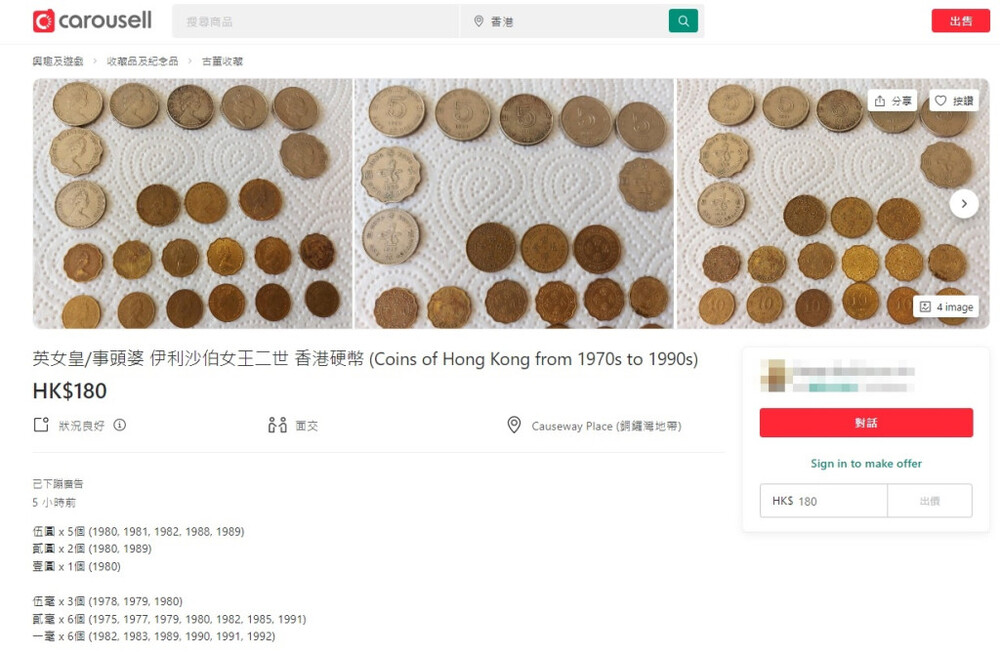The width and height of the screenshot is (1000, 654).
Task: Open the 古董收藏 category breadcrumb
Action: pyautogui.click(x=224, y=61)
